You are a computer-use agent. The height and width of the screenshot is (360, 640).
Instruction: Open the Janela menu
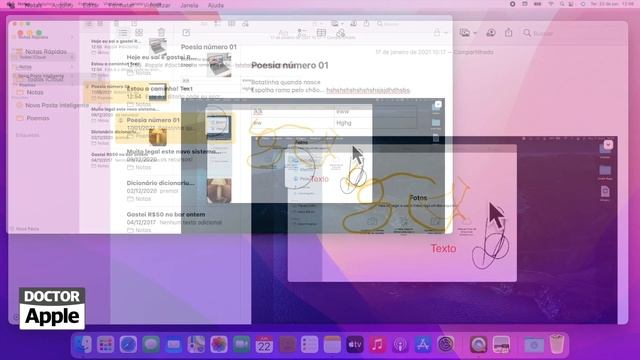click(x=189, y=5)
